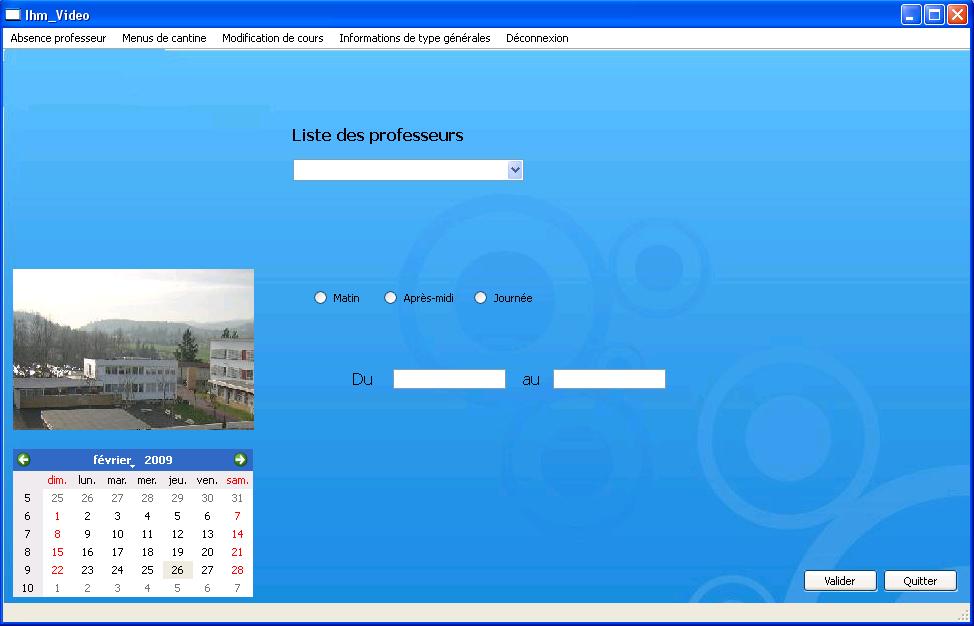Click the Quitter button
Viewport: 974px width, 626px height.
point(920,581)
